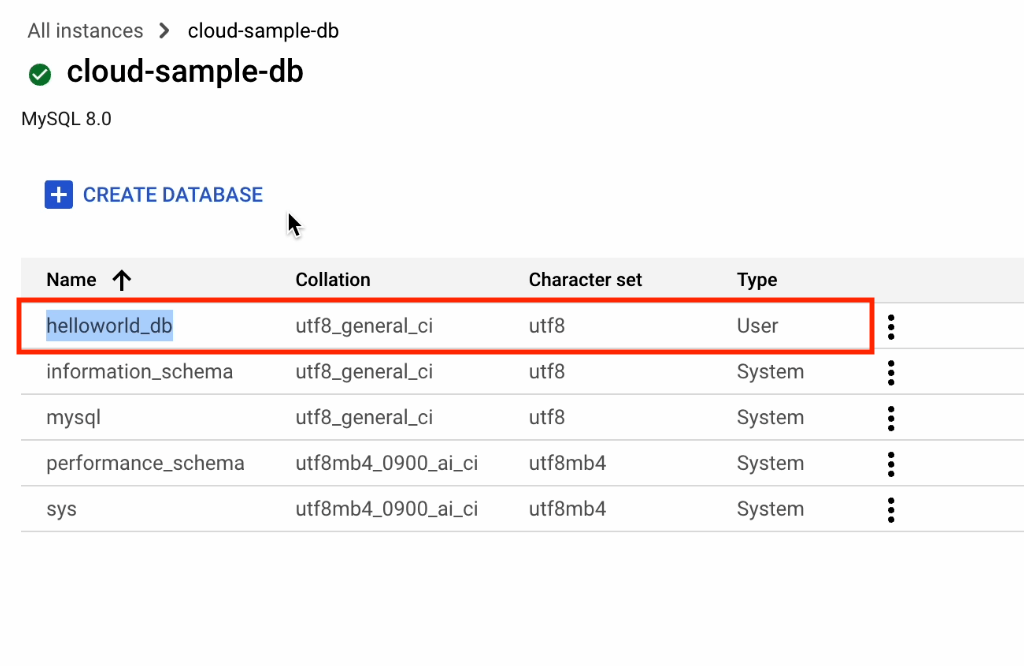Click the blue plus icon for Create Database

click(59, 195)
